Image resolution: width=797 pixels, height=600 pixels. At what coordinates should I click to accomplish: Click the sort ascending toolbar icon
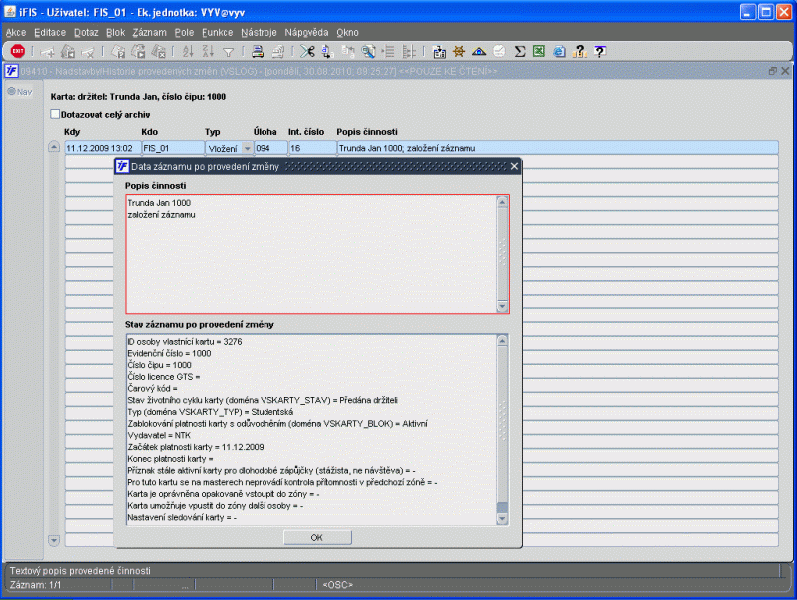(x=188, y=51)
